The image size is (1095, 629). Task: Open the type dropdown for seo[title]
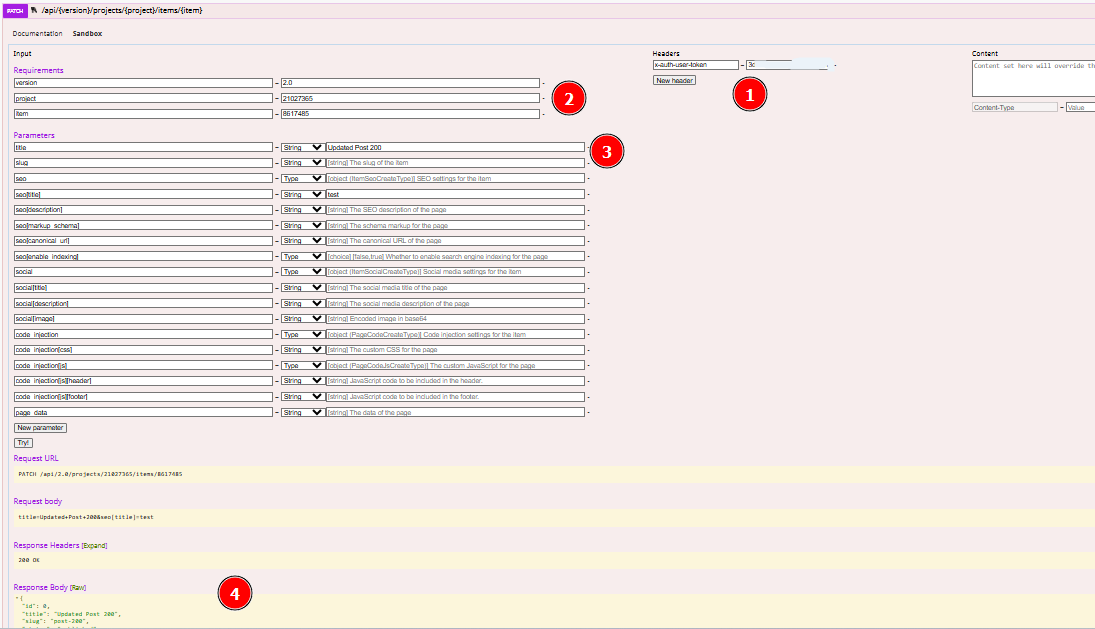point(302,194)
